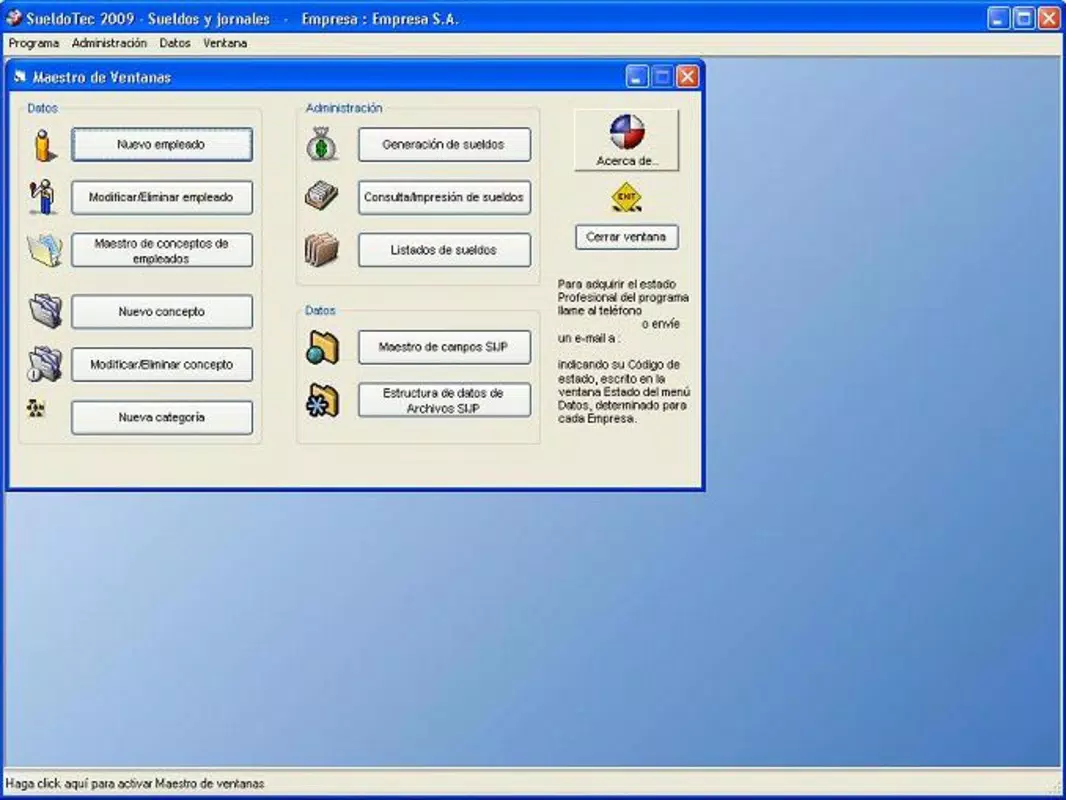Image resolution: width=1066 pixels, height=800 pixels.
Task: Open Listados de sueldos
Action: [x=445, y=250]
